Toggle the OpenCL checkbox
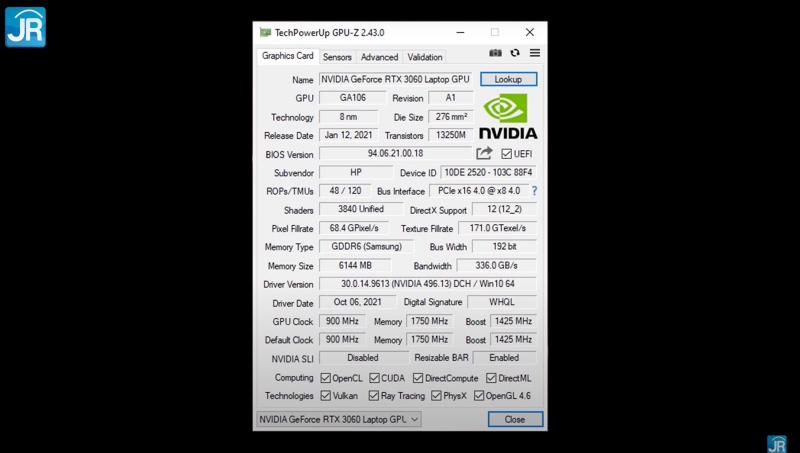Image resolution: width=800 pixels, height=453 pixels. (x=326, y=378)
